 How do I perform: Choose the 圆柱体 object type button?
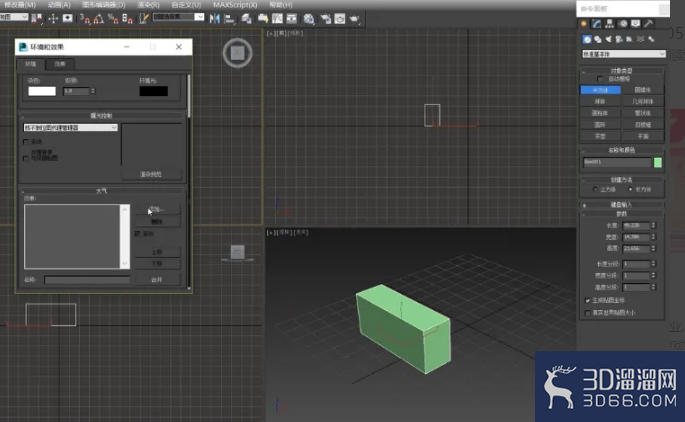click(x=600, y=113)
